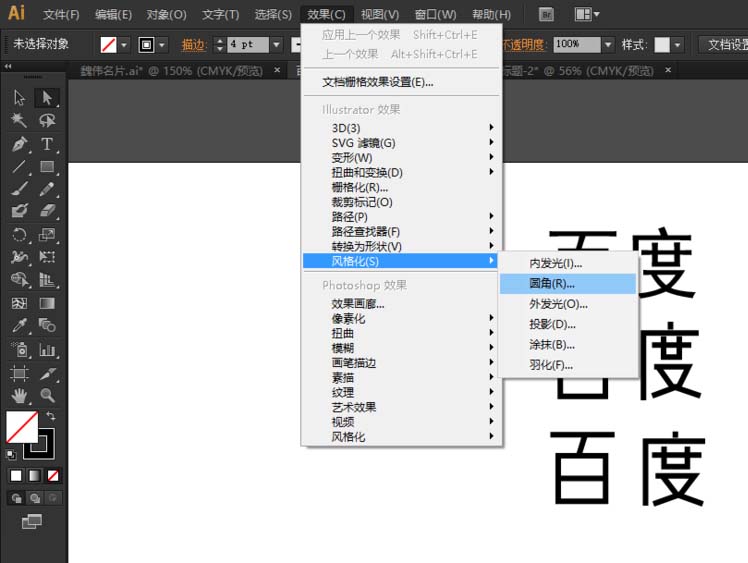Select the Free Transform tool
This screenshot has width=748, height=563.
(47, 257)
